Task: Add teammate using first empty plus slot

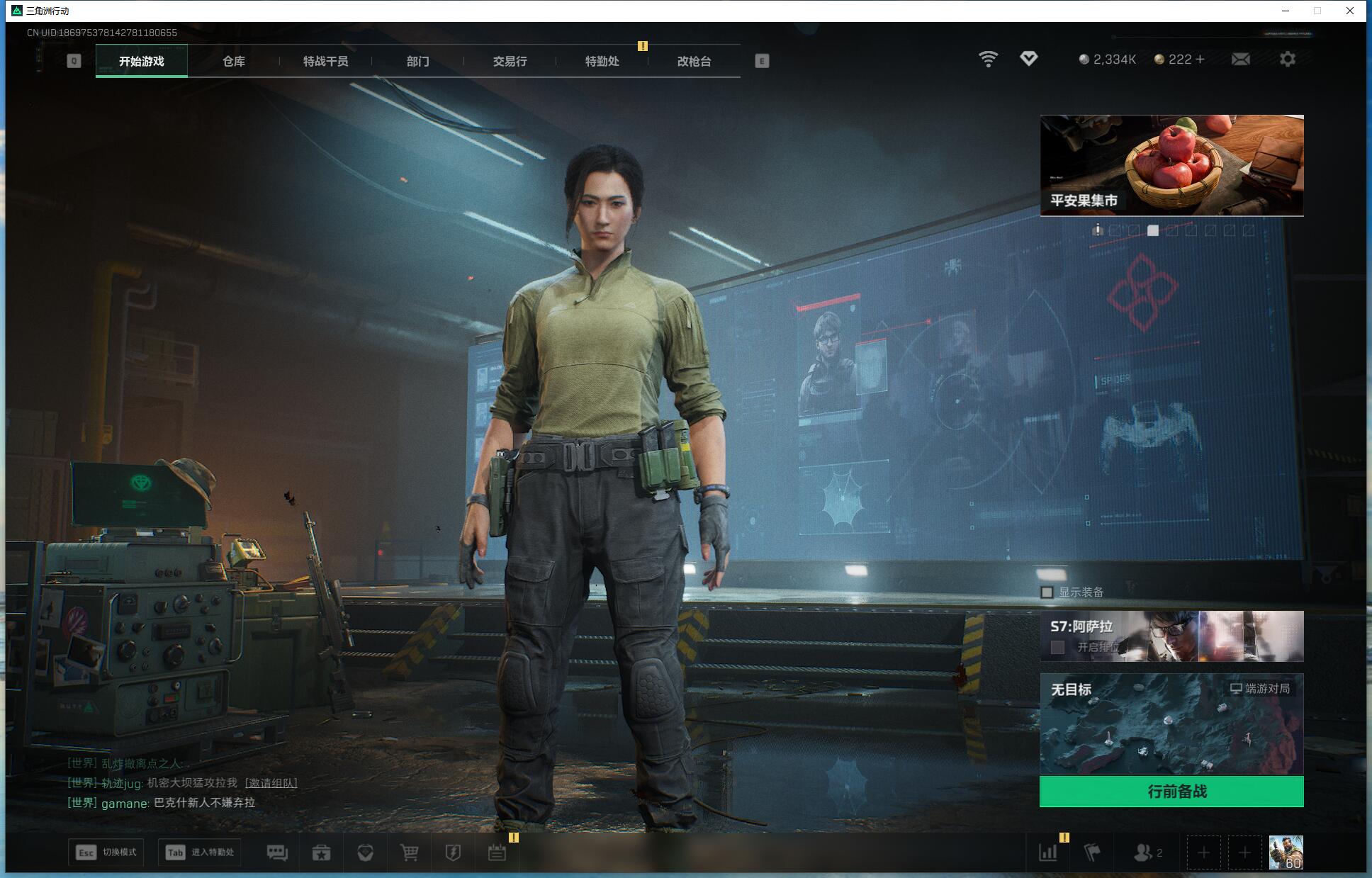Action: [x=1203, y=852]
